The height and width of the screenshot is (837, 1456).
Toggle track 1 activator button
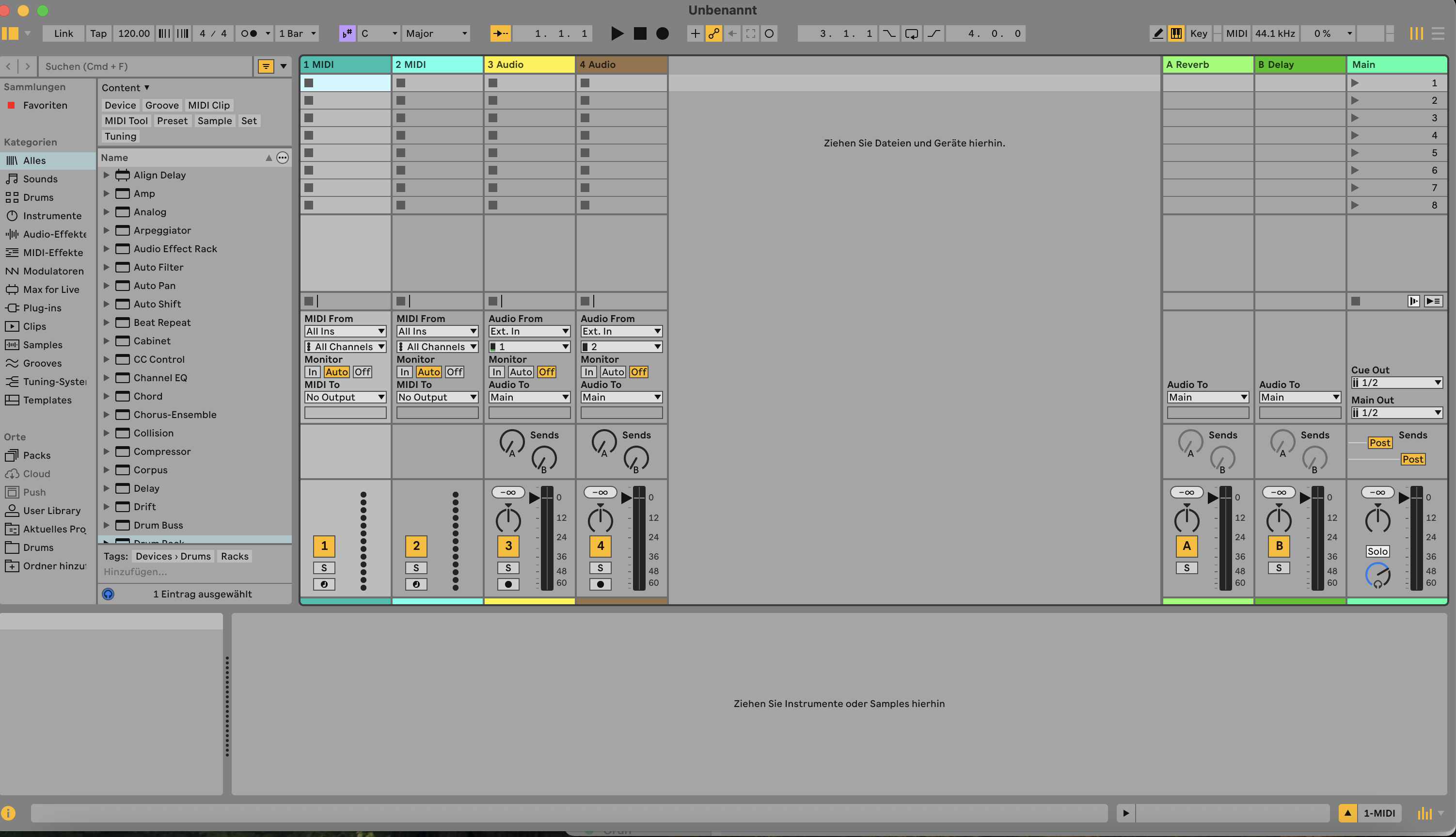(324, 546)
